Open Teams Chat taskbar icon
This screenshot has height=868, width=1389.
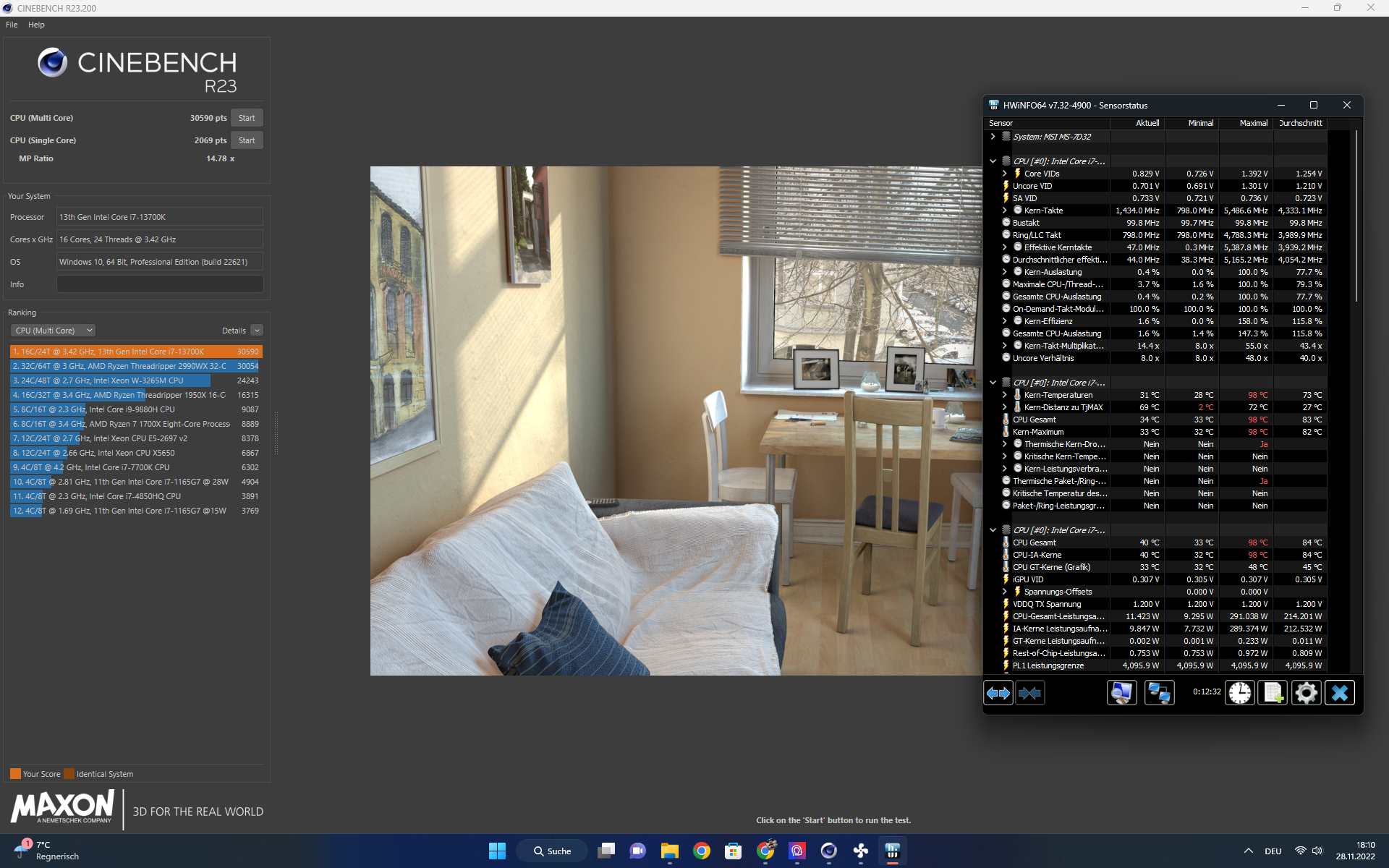tap(638, 851)
